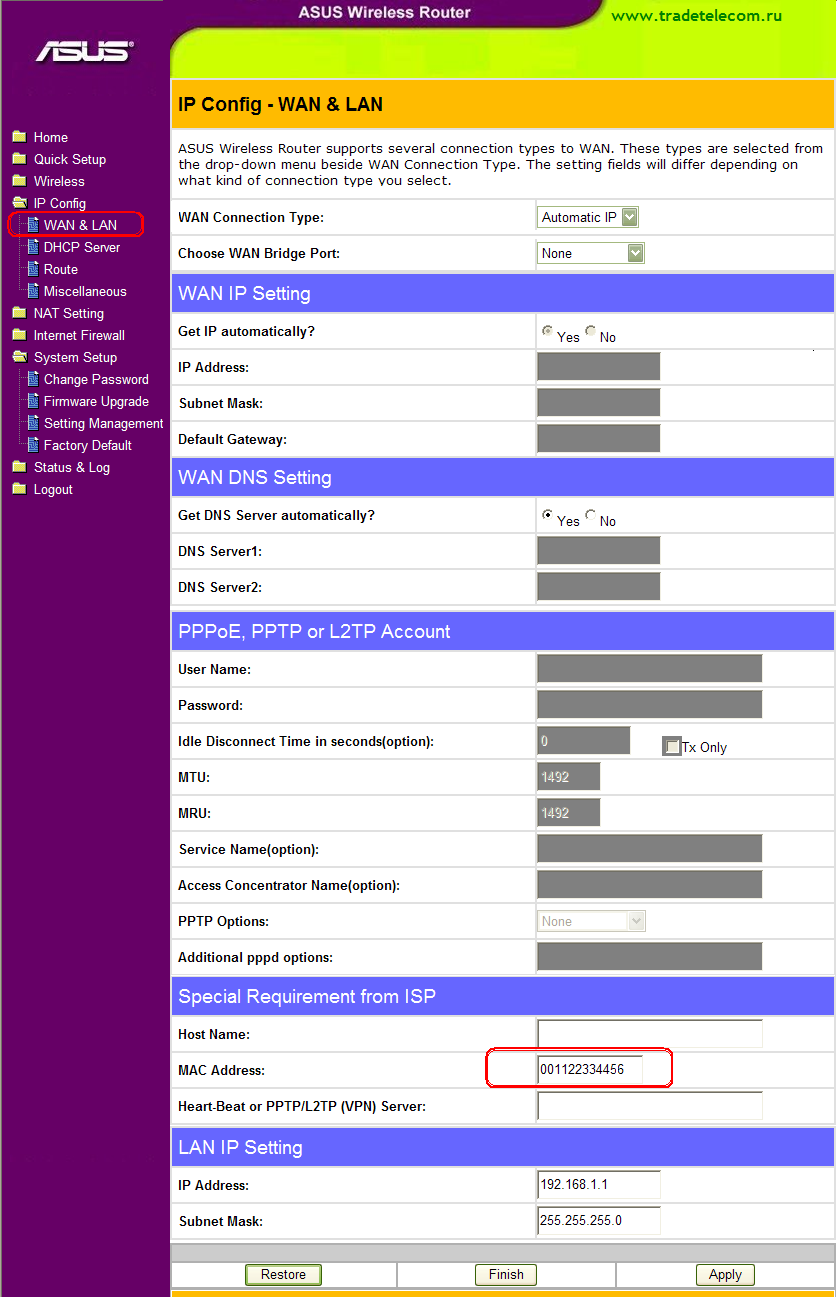Select No for Get DNS Server automatically
This screenshot has width=837, height=1297.
click(x=591, y=516)
